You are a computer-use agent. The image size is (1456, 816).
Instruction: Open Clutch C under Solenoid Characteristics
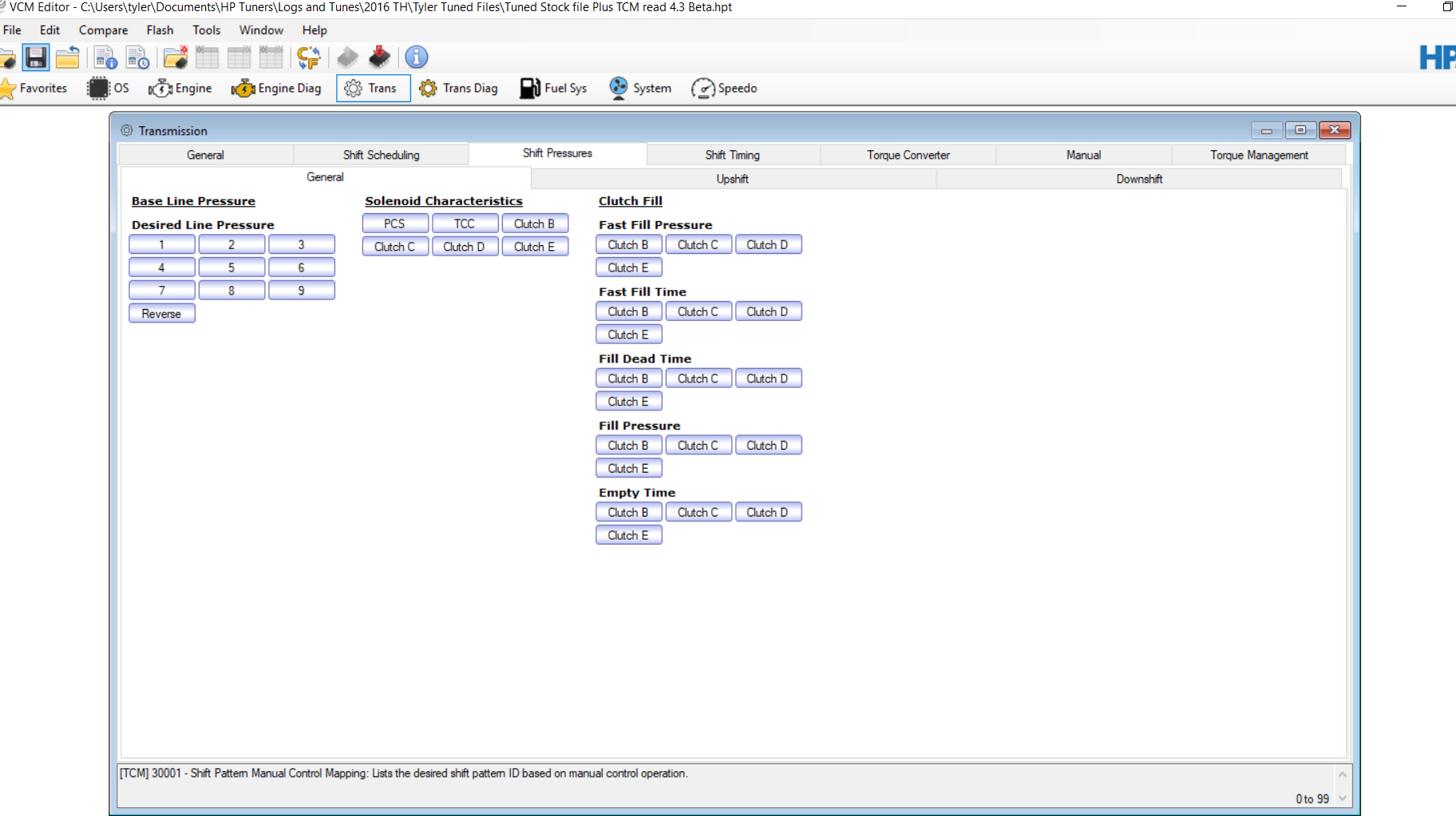(394, 247)
